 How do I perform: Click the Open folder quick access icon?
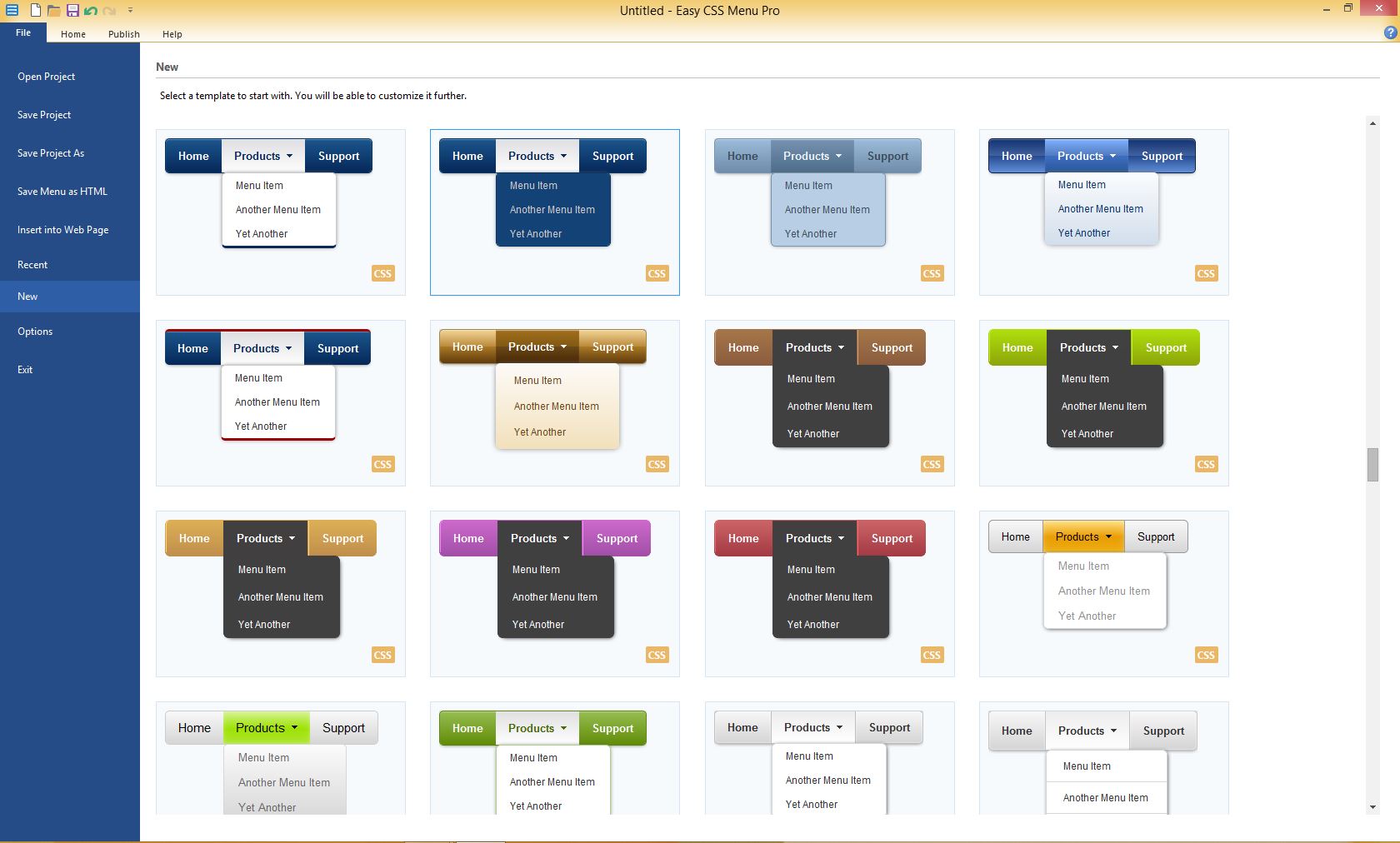click(x=53, y=10)
